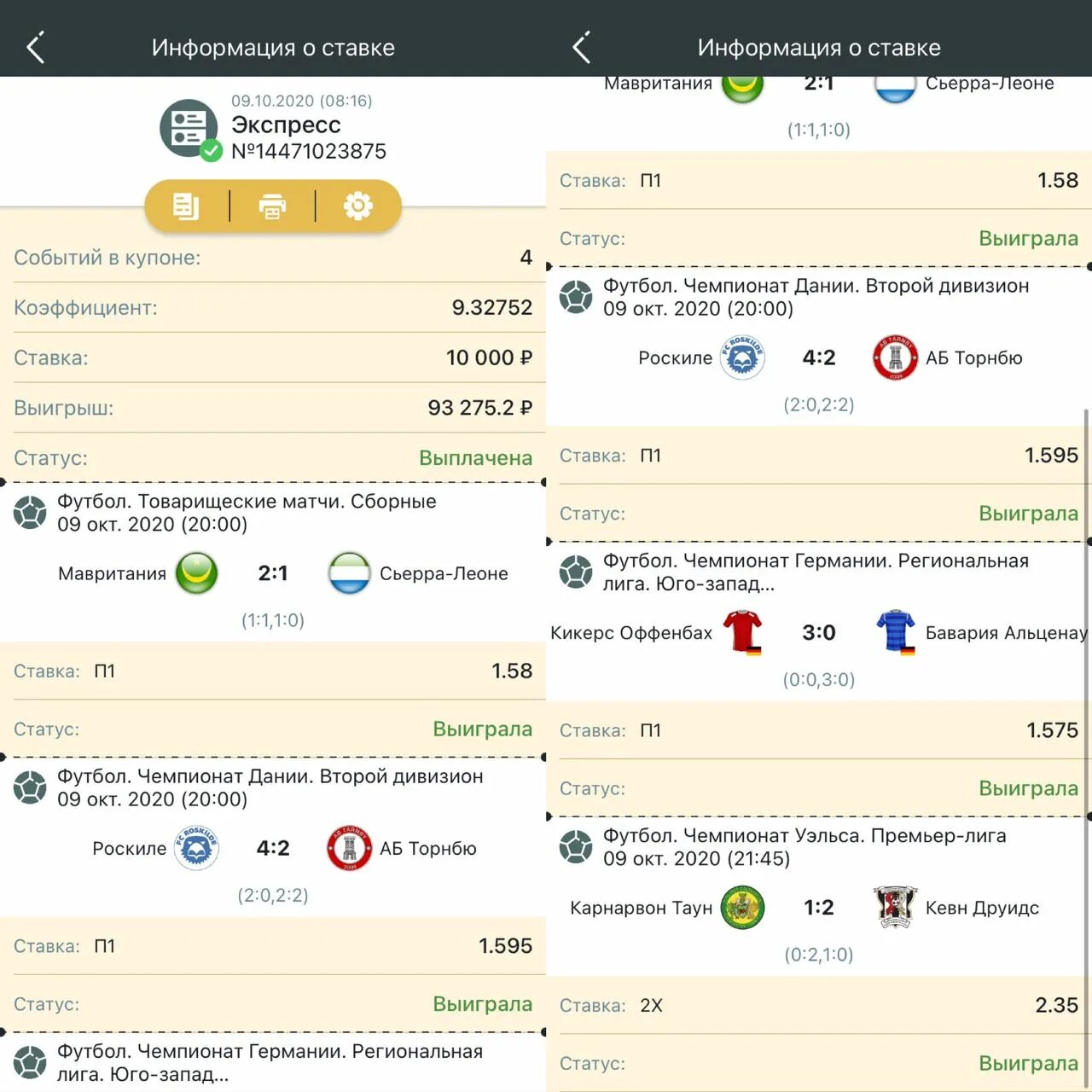Tap the football icon by Чемпионат Дании on the right screen
This screenshot has height=1092, width=1092.
tap(576, 297)
